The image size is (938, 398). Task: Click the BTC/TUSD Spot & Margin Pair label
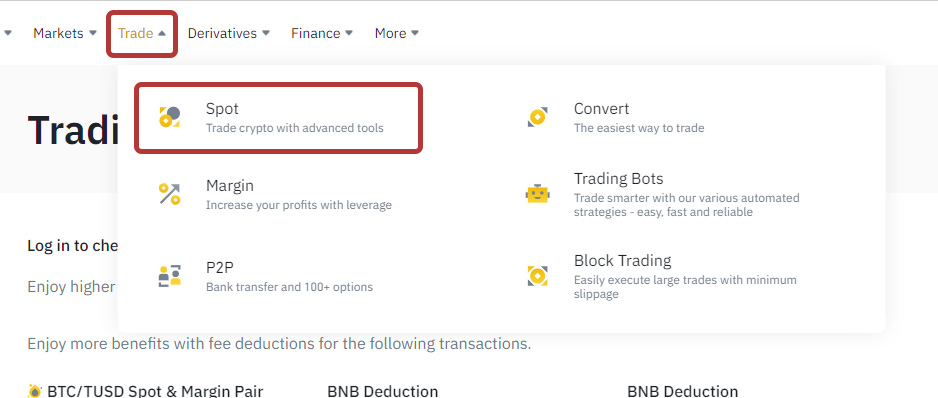155,391
